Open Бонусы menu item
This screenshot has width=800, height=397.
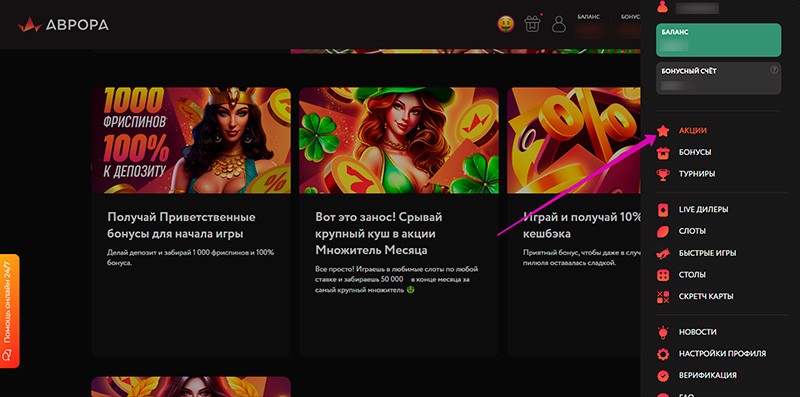pyautogui.click(x=695, y=153)
